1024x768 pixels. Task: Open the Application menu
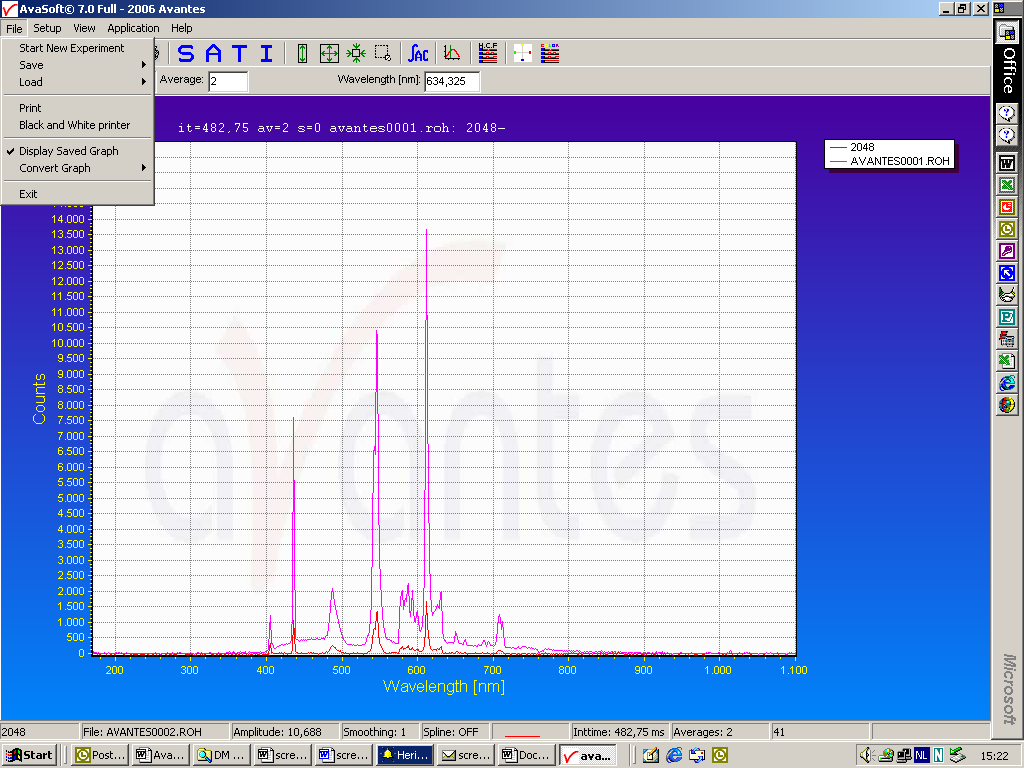[133, 28]
